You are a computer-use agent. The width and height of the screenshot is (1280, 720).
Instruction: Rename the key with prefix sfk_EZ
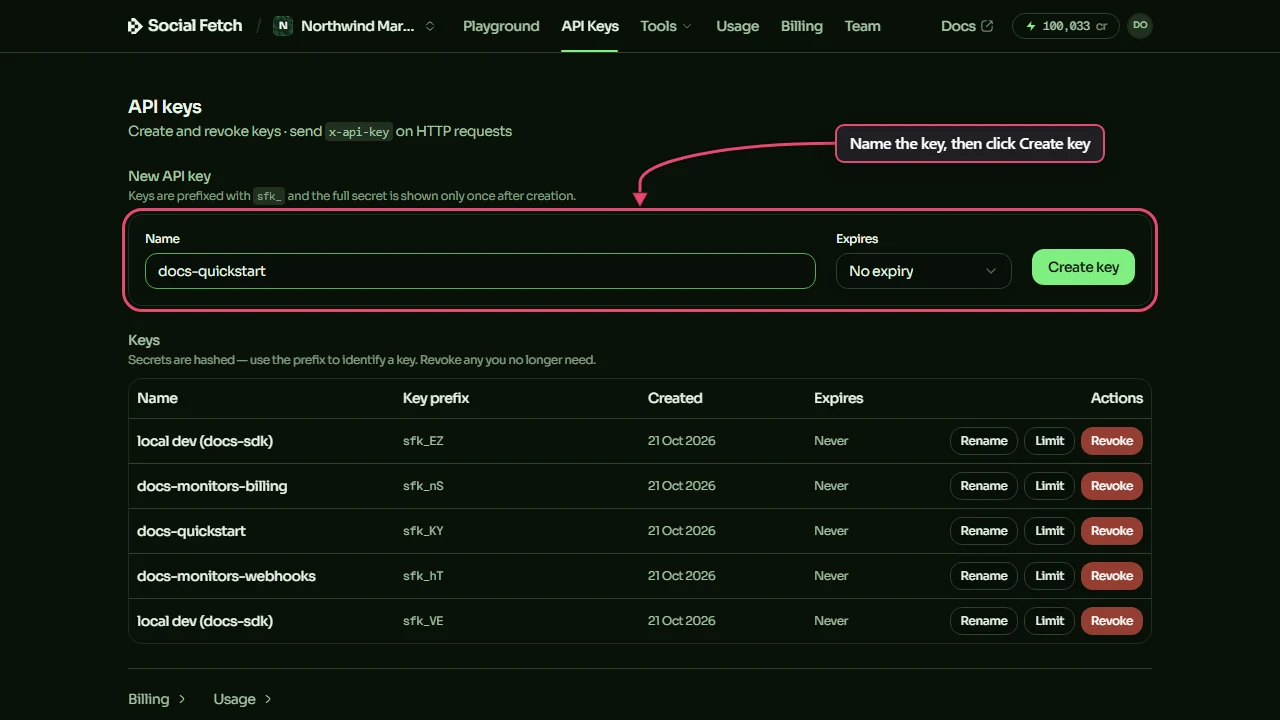(x=984, y=441)
